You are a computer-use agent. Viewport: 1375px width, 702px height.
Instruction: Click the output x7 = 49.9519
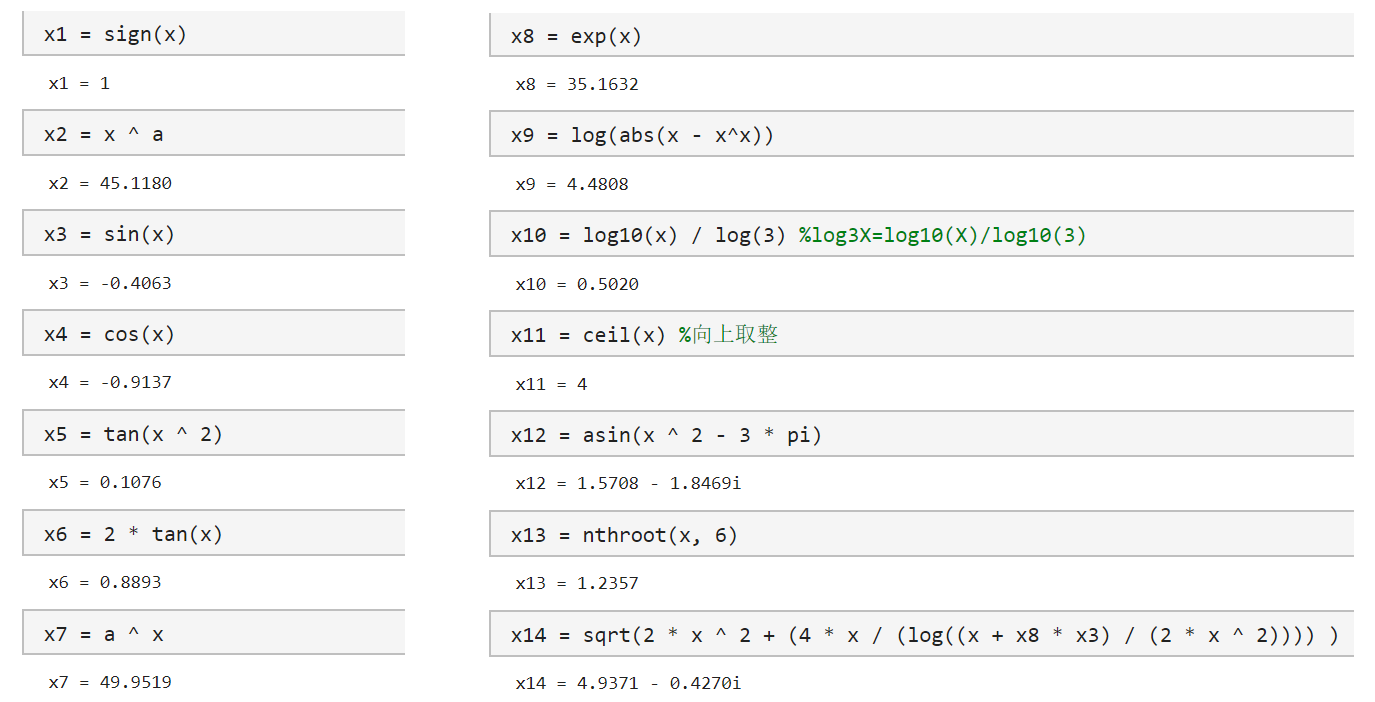(110, 683)
